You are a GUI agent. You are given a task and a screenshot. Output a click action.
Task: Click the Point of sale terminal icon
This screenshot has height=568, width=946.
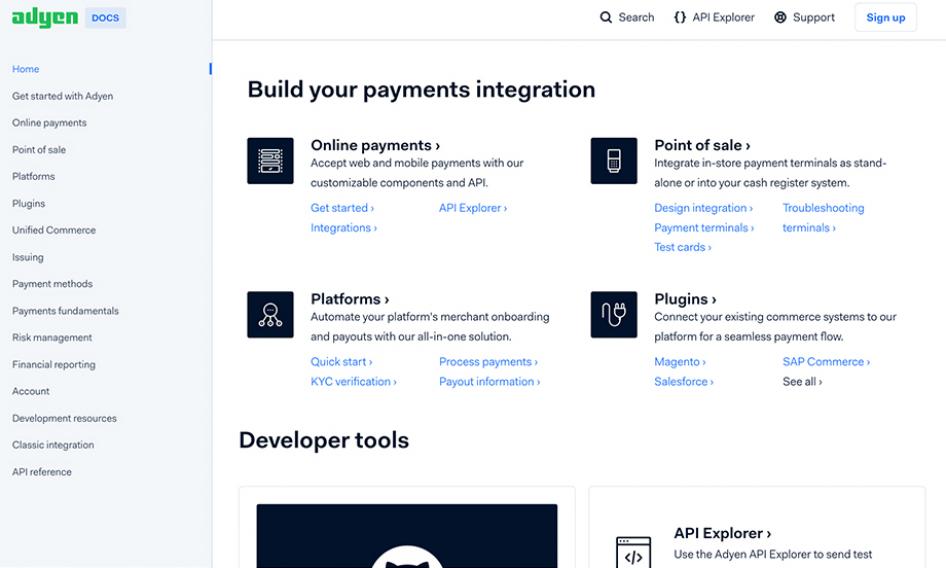tap(614, 161)
